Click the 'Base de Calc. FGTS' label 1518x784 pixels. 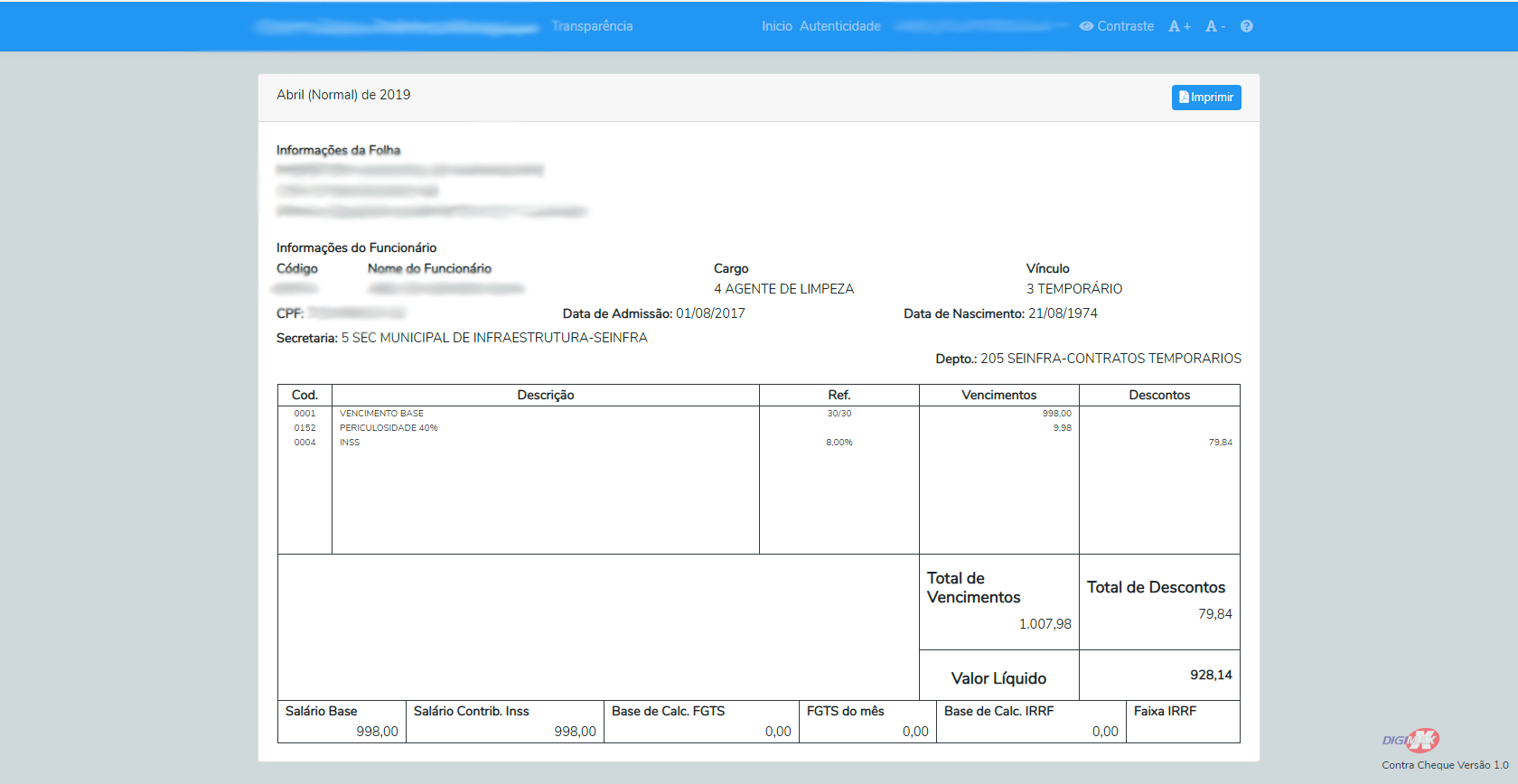coord(669,711)
